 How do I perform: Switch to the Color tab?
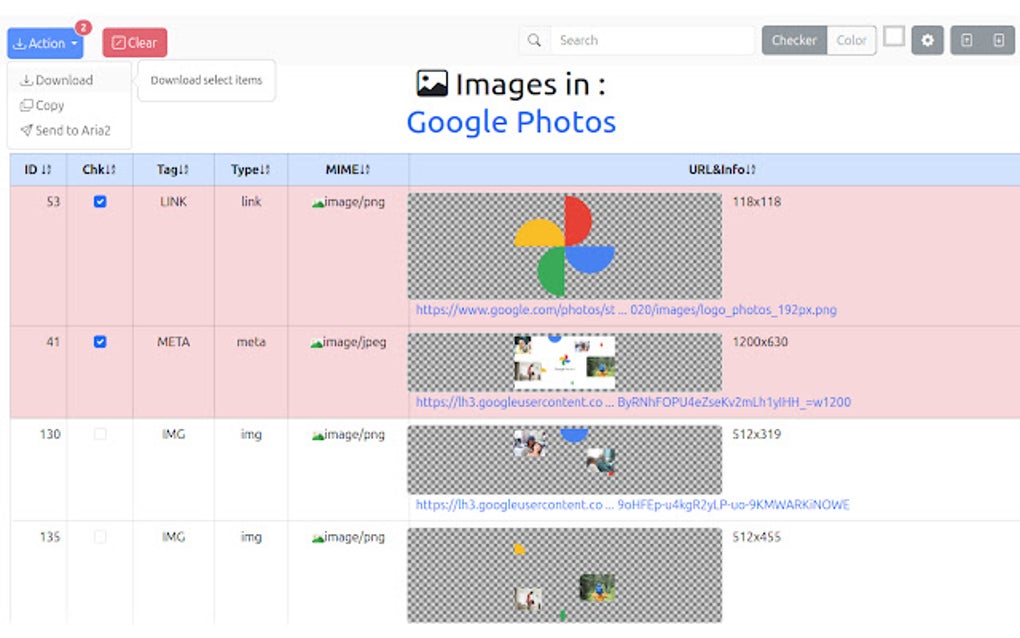851,41
